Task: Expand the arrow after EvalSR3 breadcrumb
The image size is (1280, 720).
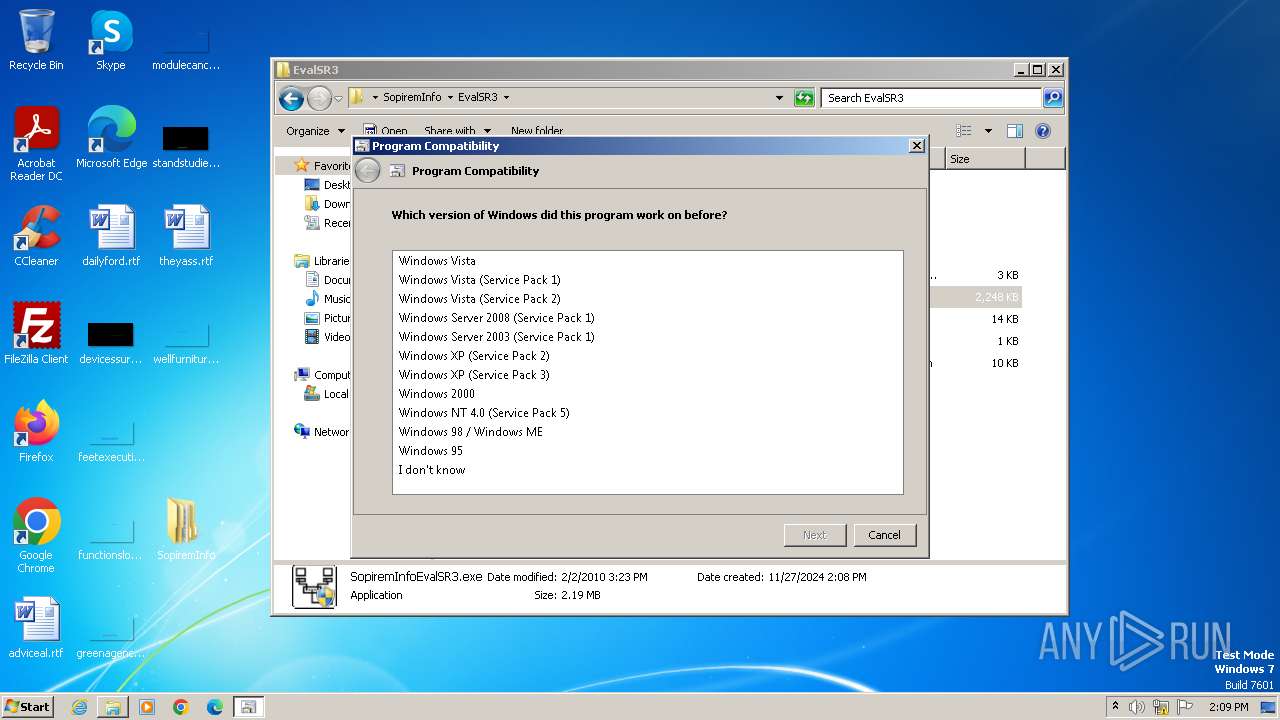Action: click(506, 98)
